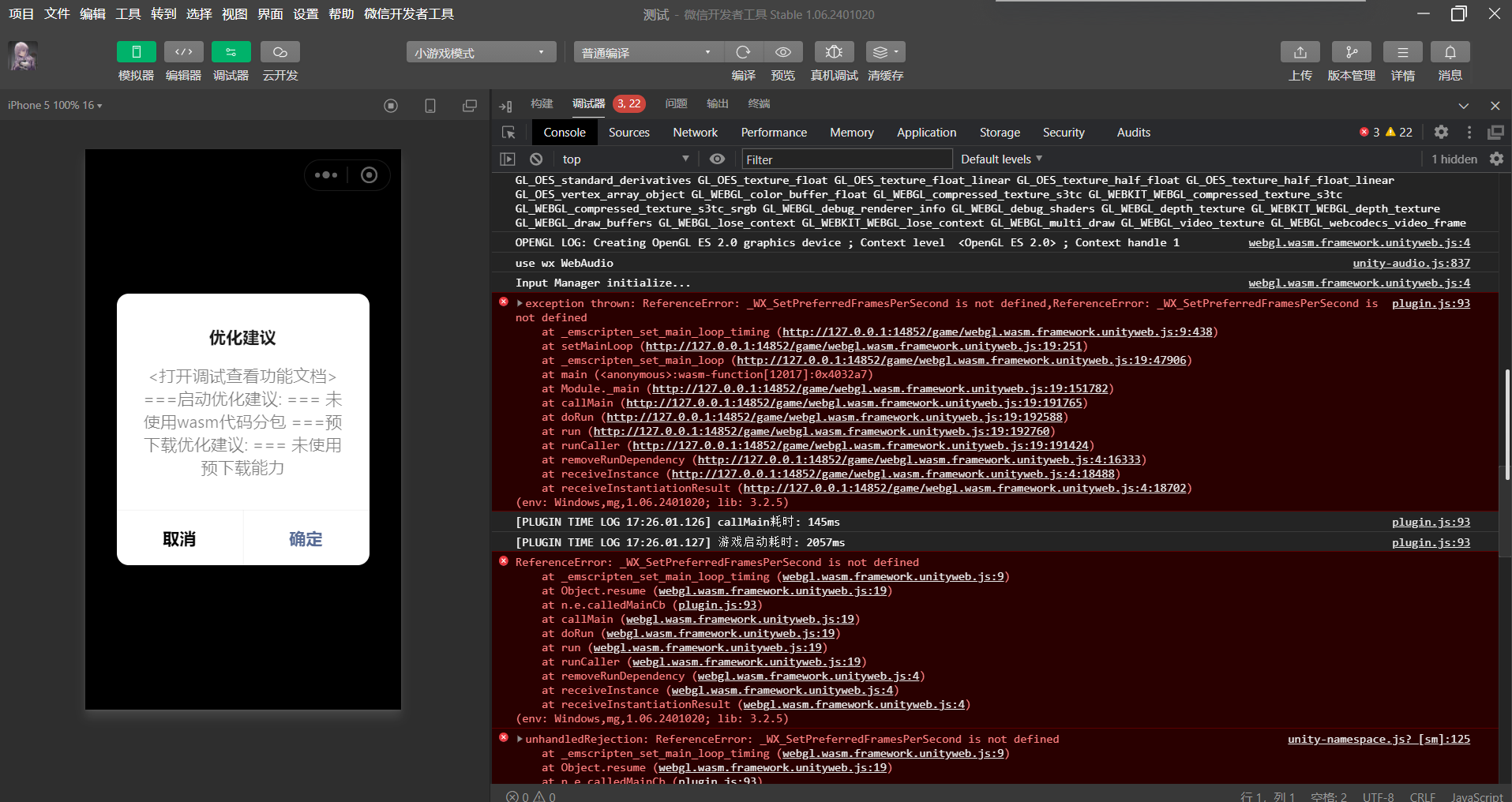
Task: Click the undock DevTools window icon
Action: point(1495,133)
